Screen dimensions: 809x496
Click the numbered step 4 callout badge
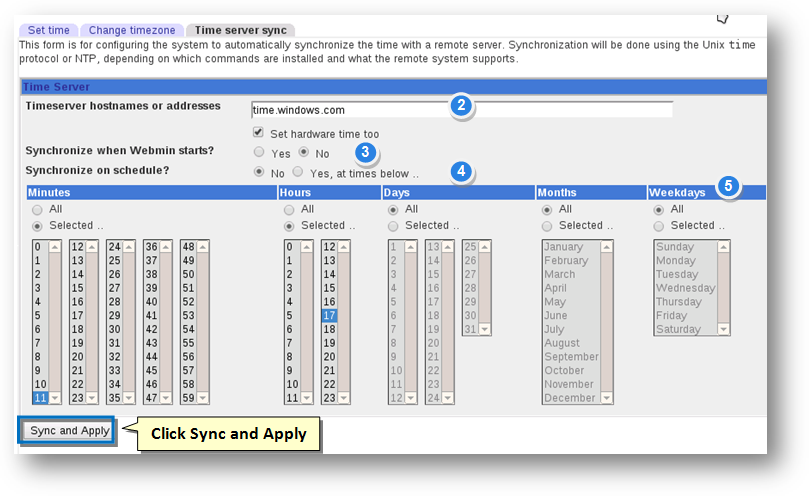(461, 171)
